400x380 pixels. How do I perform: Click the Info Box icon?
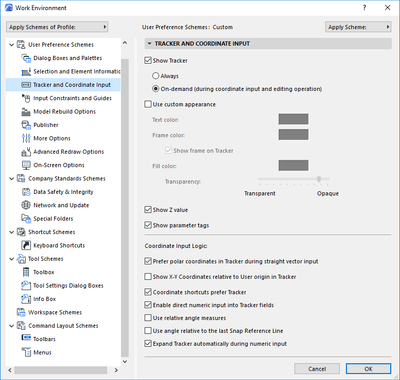click(26, 299)
